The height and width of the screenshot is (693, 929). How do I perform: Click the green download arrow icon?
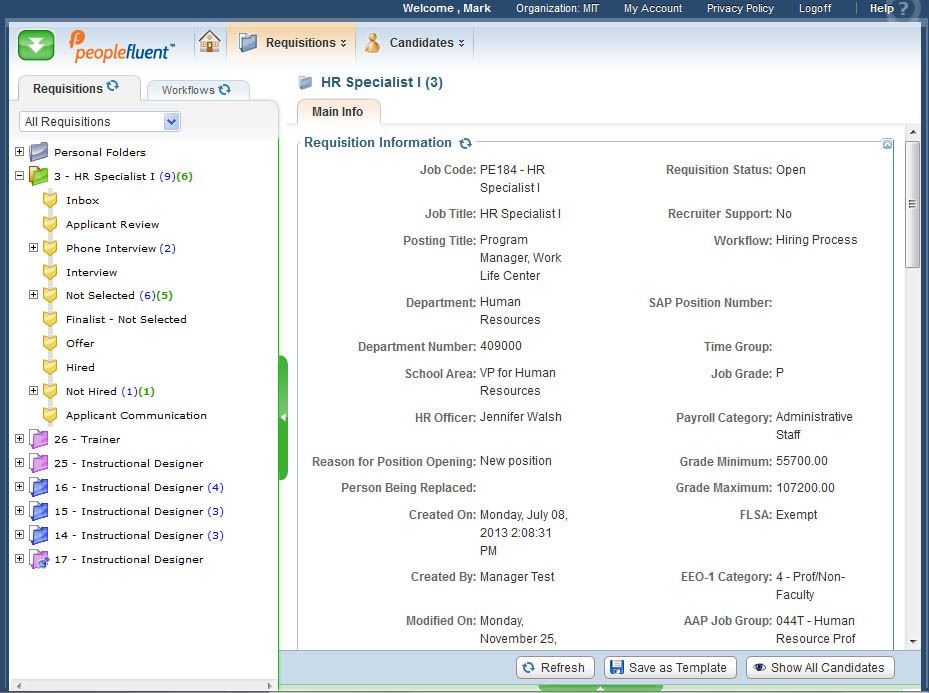[x=36, y=45]
